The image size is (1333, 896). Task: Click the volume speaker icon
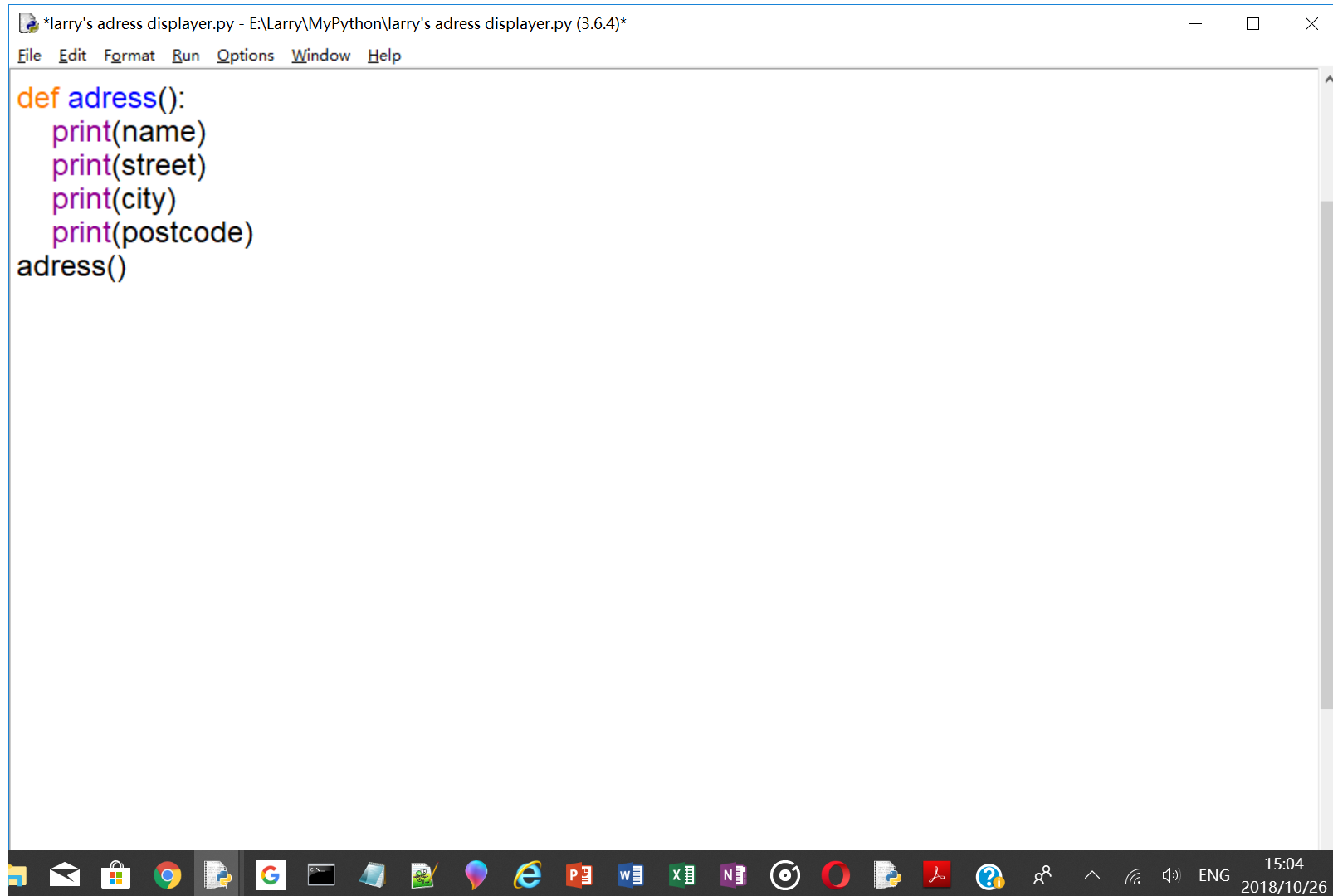coord(1170,874)
